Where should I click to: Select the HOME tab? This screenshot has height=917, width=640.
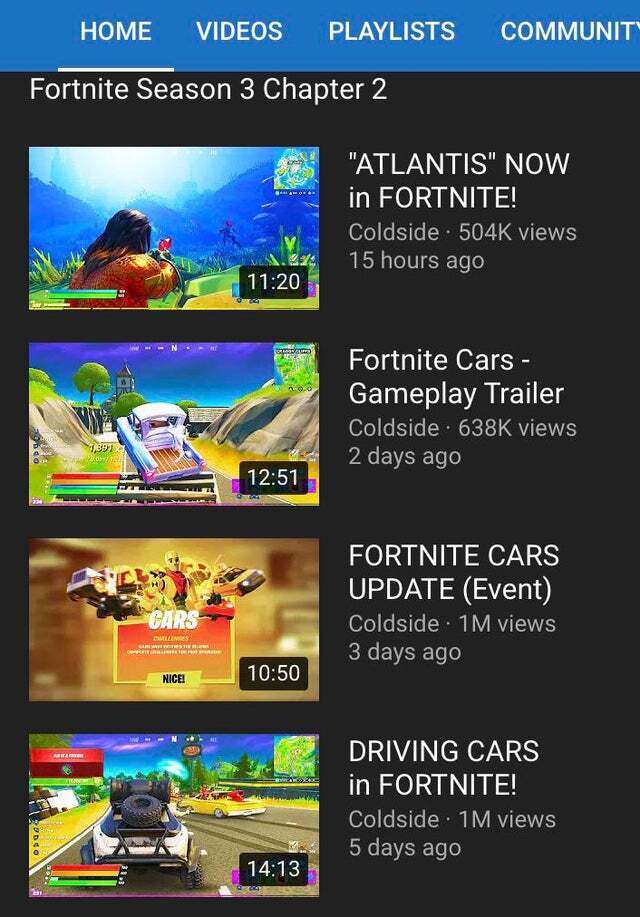[116, 31]
